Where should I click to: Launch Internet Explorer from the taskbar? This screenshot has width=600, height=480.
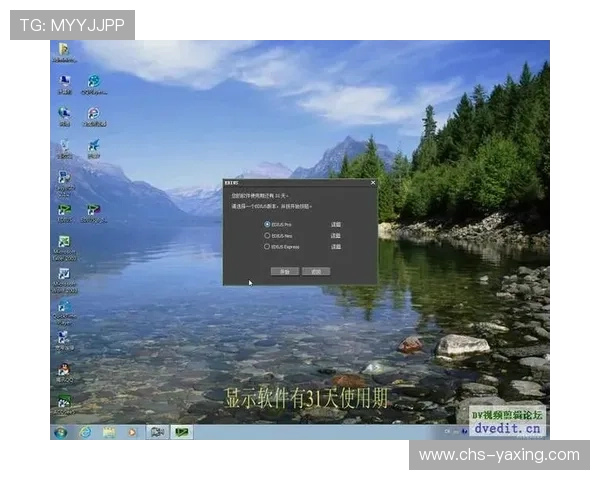click(x=85, y=432)
